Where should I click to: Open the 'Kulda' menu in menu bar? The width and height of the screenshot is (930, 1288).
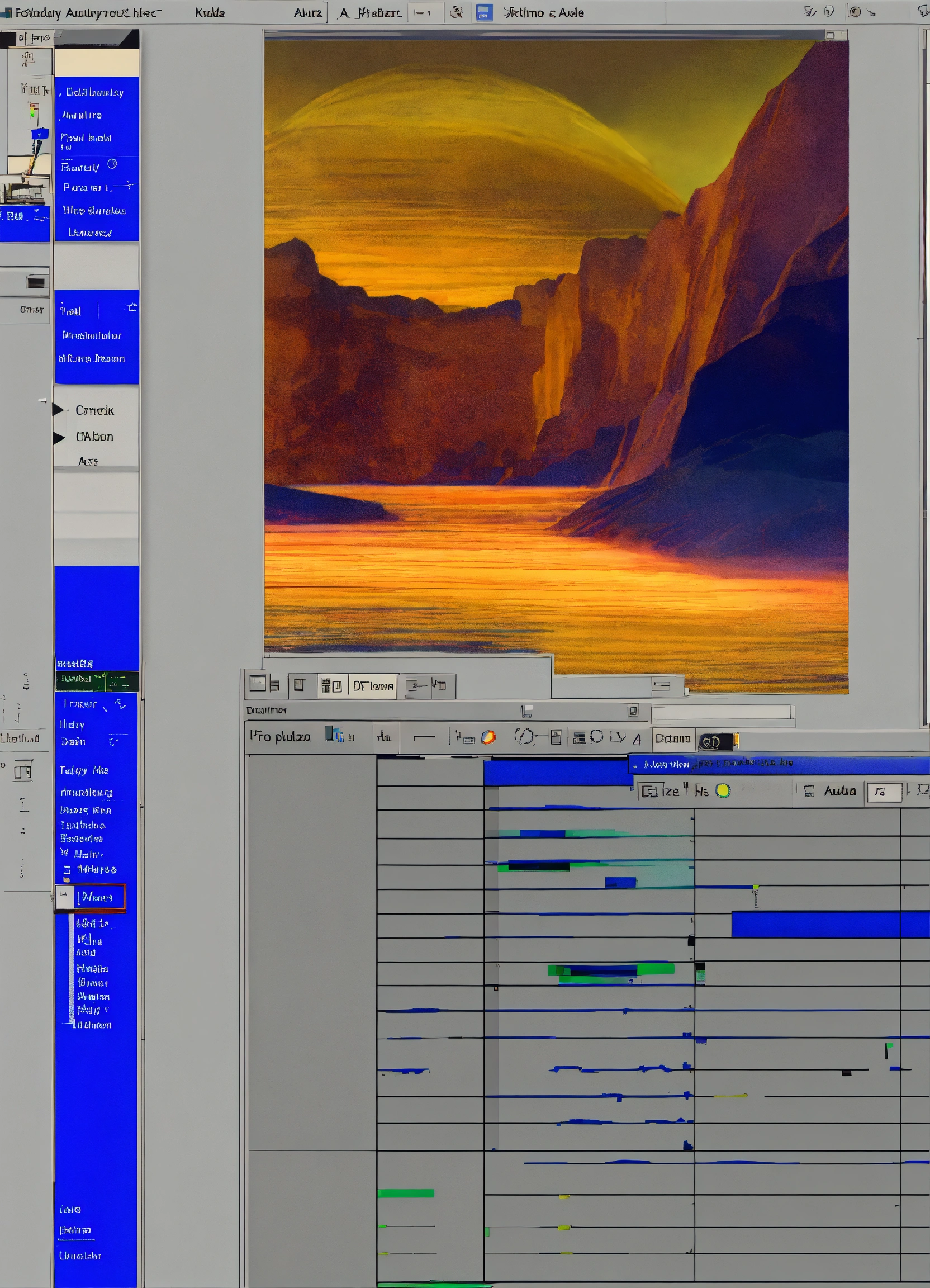click(x=210, y=12)
